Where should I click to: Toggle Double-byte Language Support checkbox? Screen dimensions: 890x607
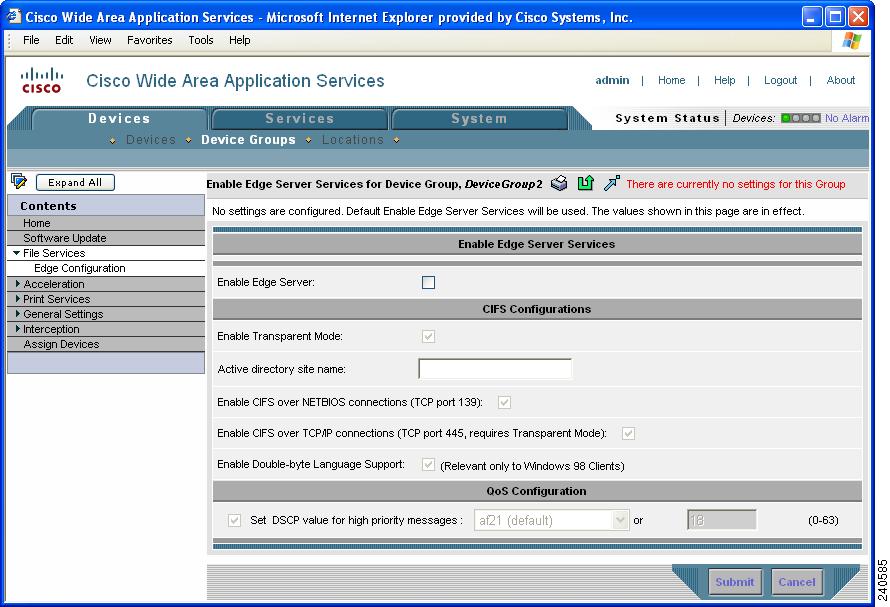pyautogui.click(x=429, y=464)
